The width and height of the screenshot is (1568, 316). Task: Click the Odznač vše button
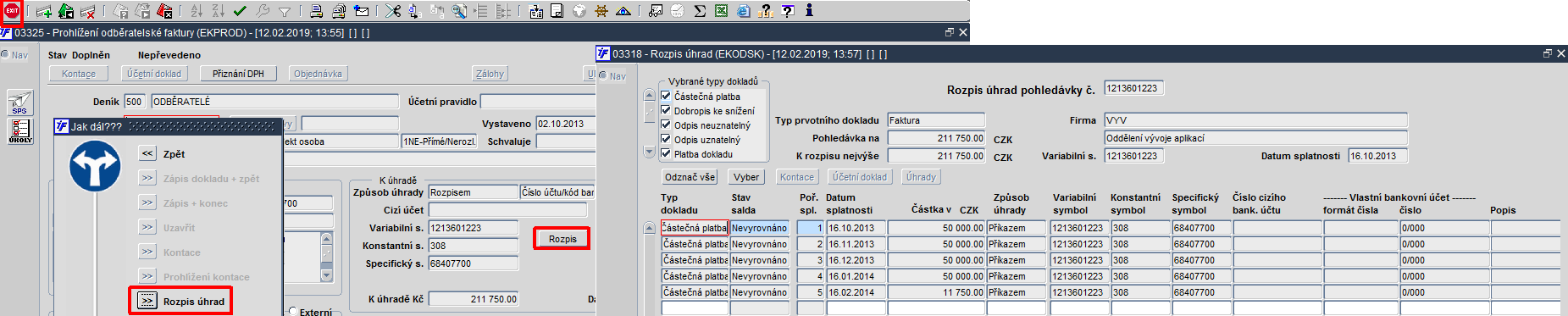click(690, 177)
